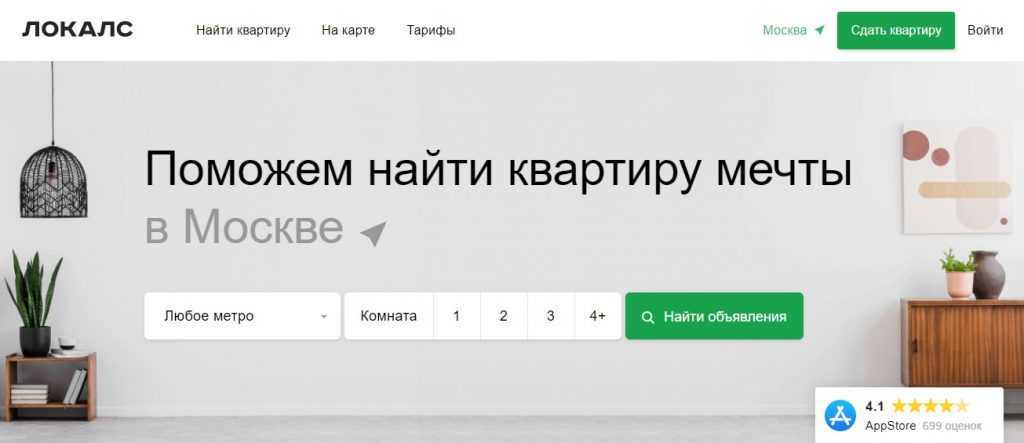
Task: Click the large arrow icon after 'в Москве'
Action: click(x=373, y=234)
